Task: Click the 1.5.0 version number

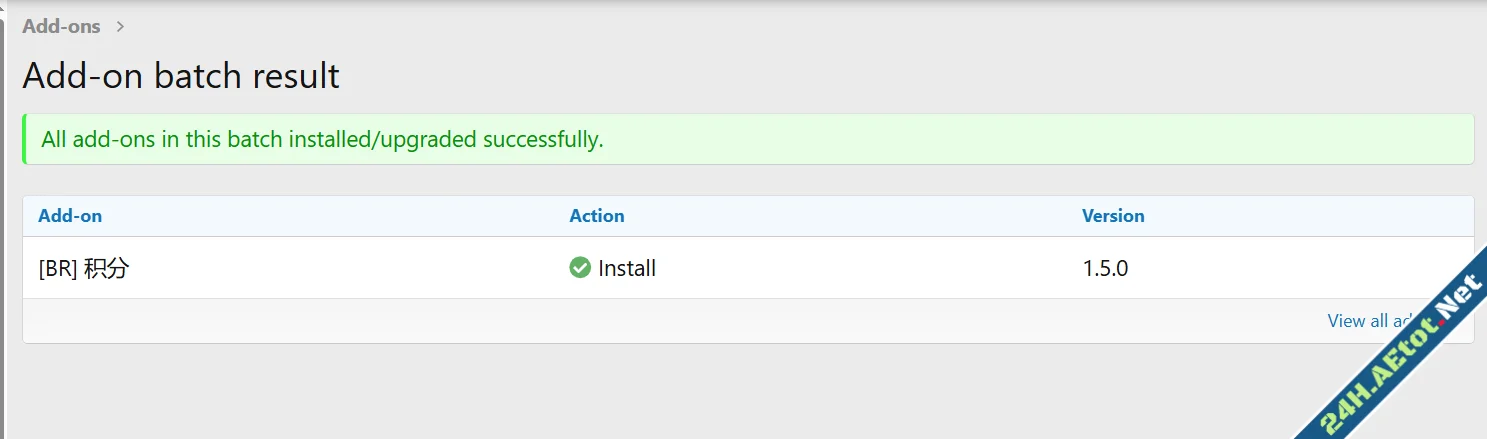Action: coord(1105,268)
